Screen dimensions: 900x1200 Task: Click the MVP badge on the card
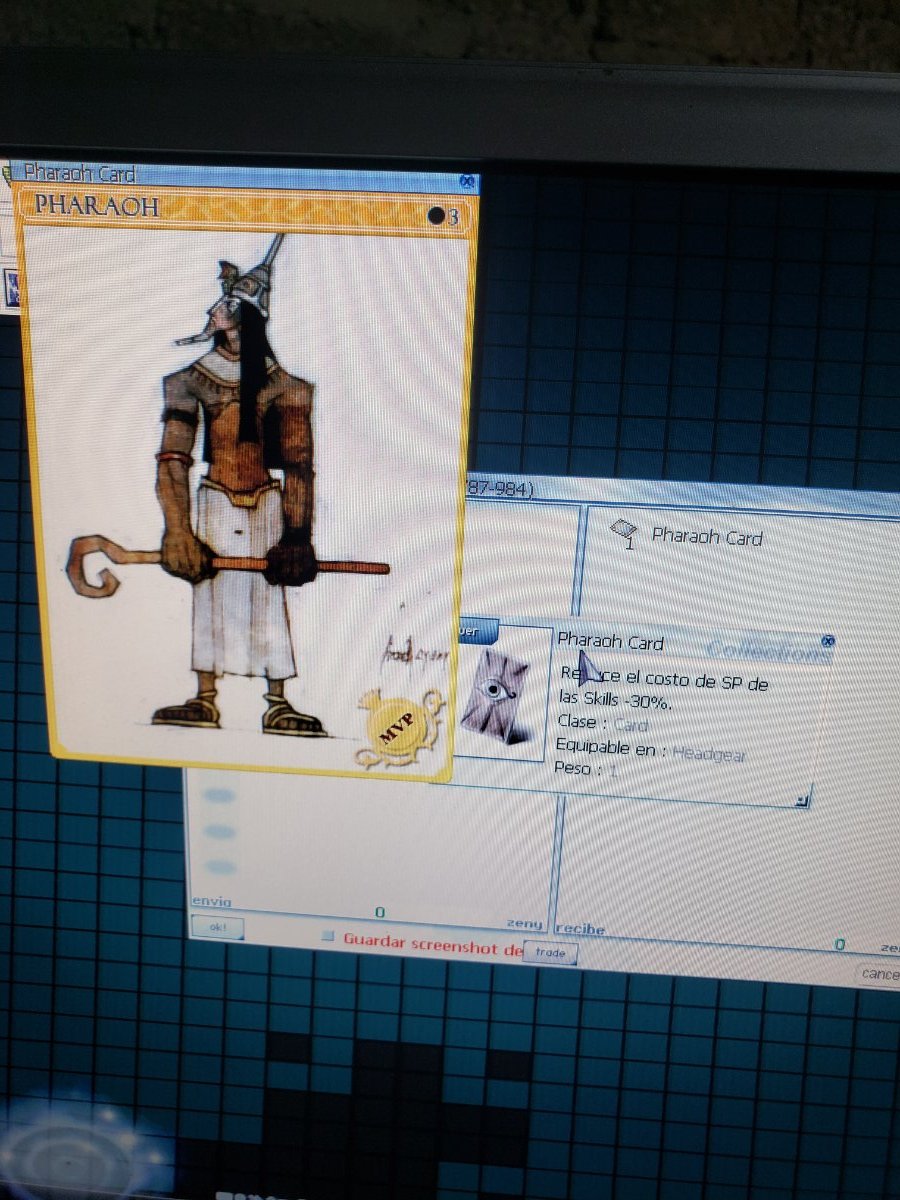point(399,730)
